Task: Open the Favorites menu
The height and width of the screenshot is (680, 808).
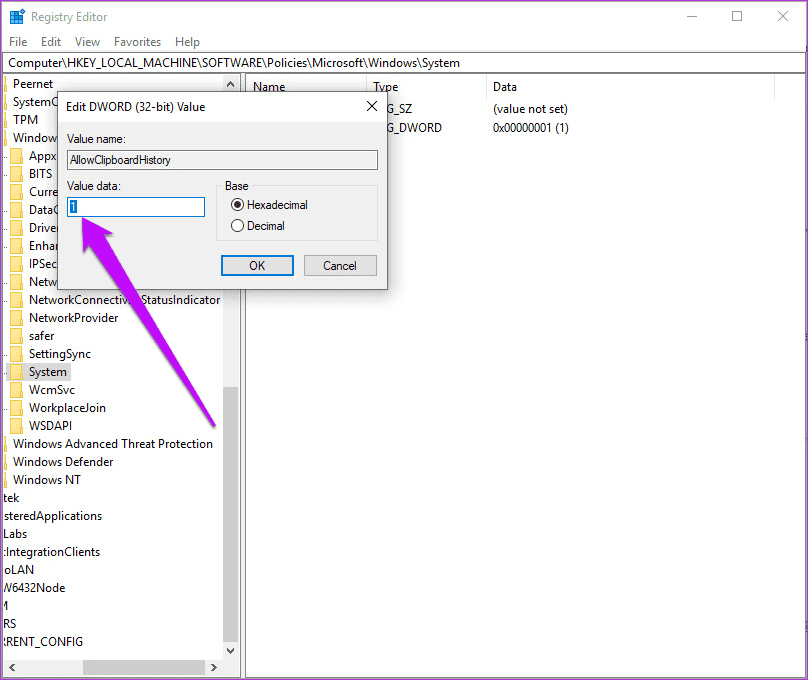Action: click(x=137, y=41)
